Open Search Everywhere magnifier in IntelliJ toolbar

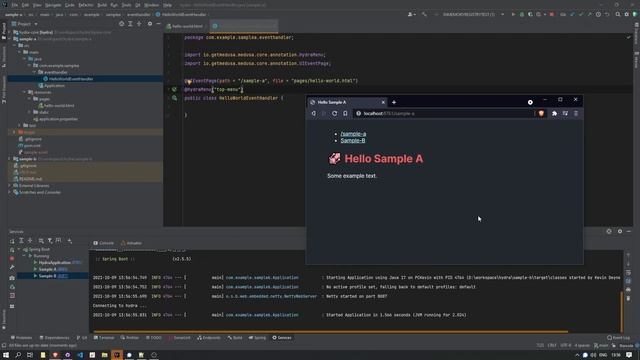[618, 14]
